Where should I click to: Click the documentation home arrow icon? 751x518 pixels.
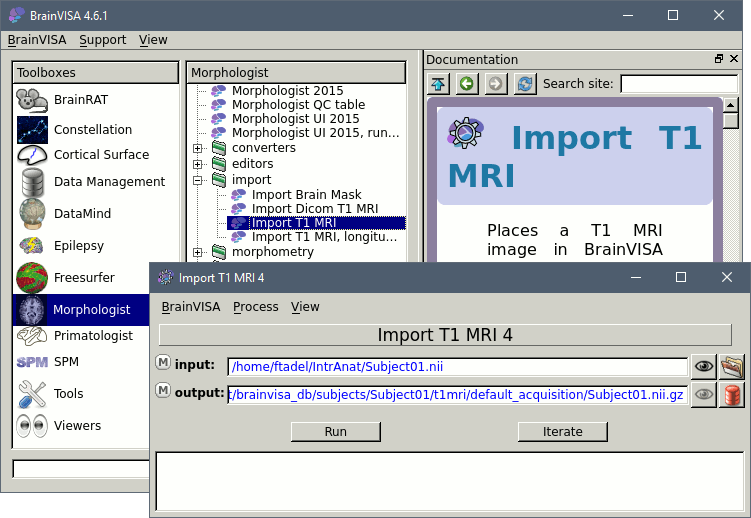(x=438, y=84)
